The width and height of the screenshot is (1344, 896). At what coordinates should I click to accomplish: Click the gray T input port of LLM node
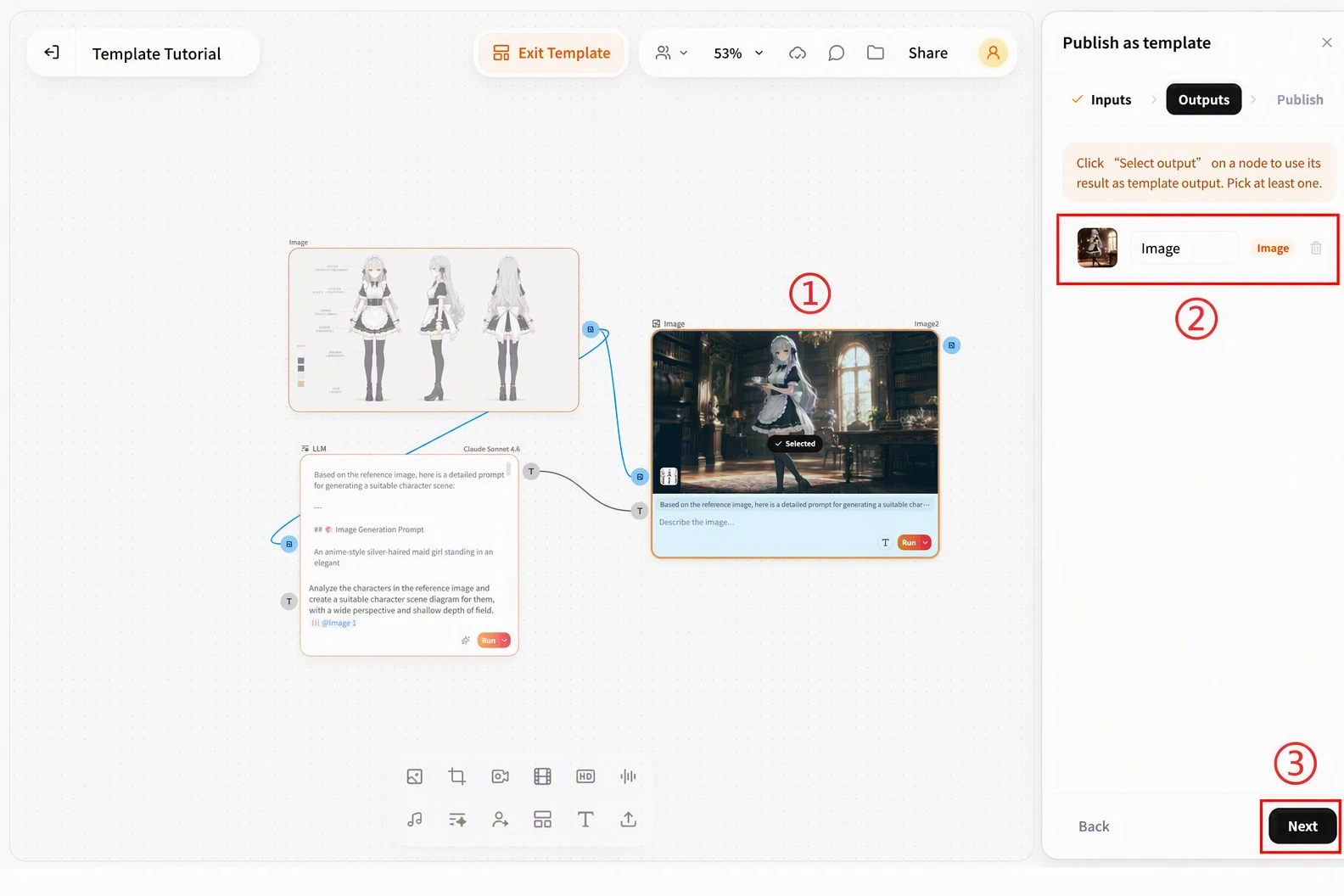click(289, 601)
